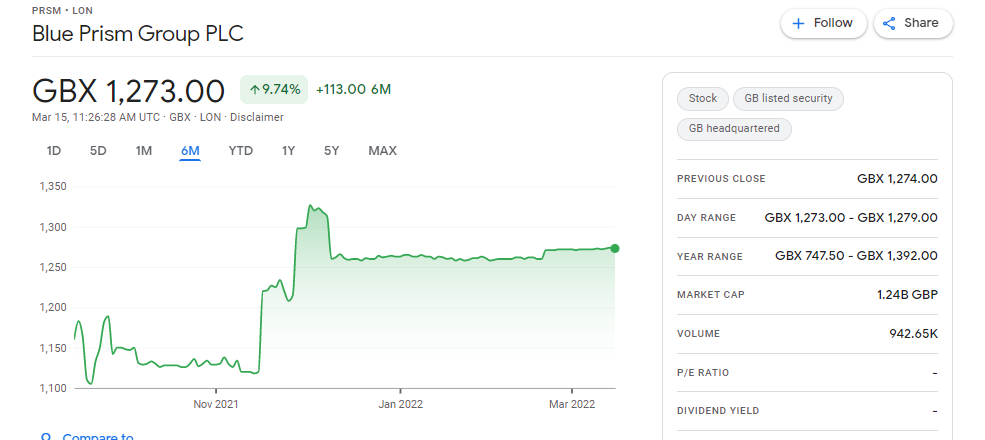Viewport: 985px width, 440px height.
Task: Click the green endpoint dot on chart
Action: click(614, 248)
